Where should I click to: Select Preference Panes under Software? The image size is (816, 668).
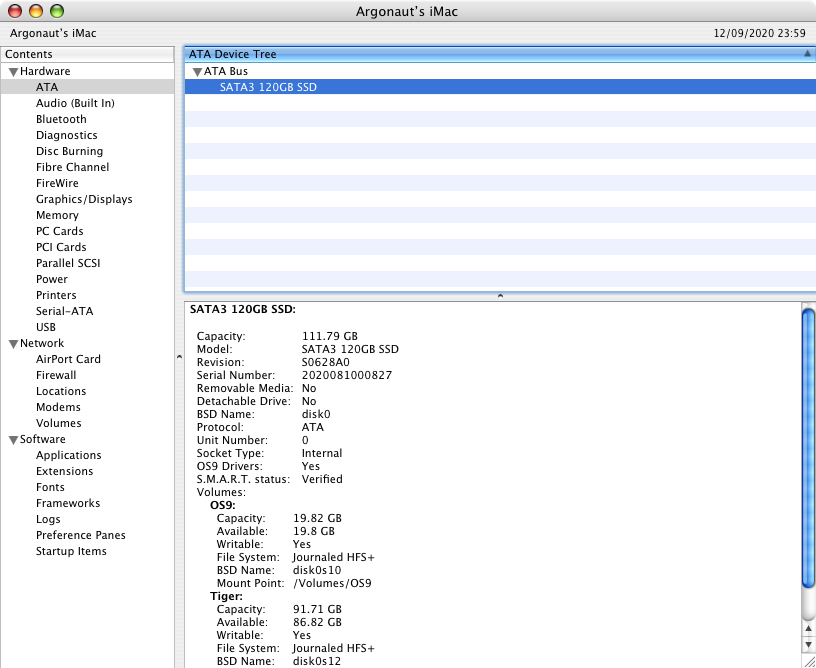click(81, 535)
